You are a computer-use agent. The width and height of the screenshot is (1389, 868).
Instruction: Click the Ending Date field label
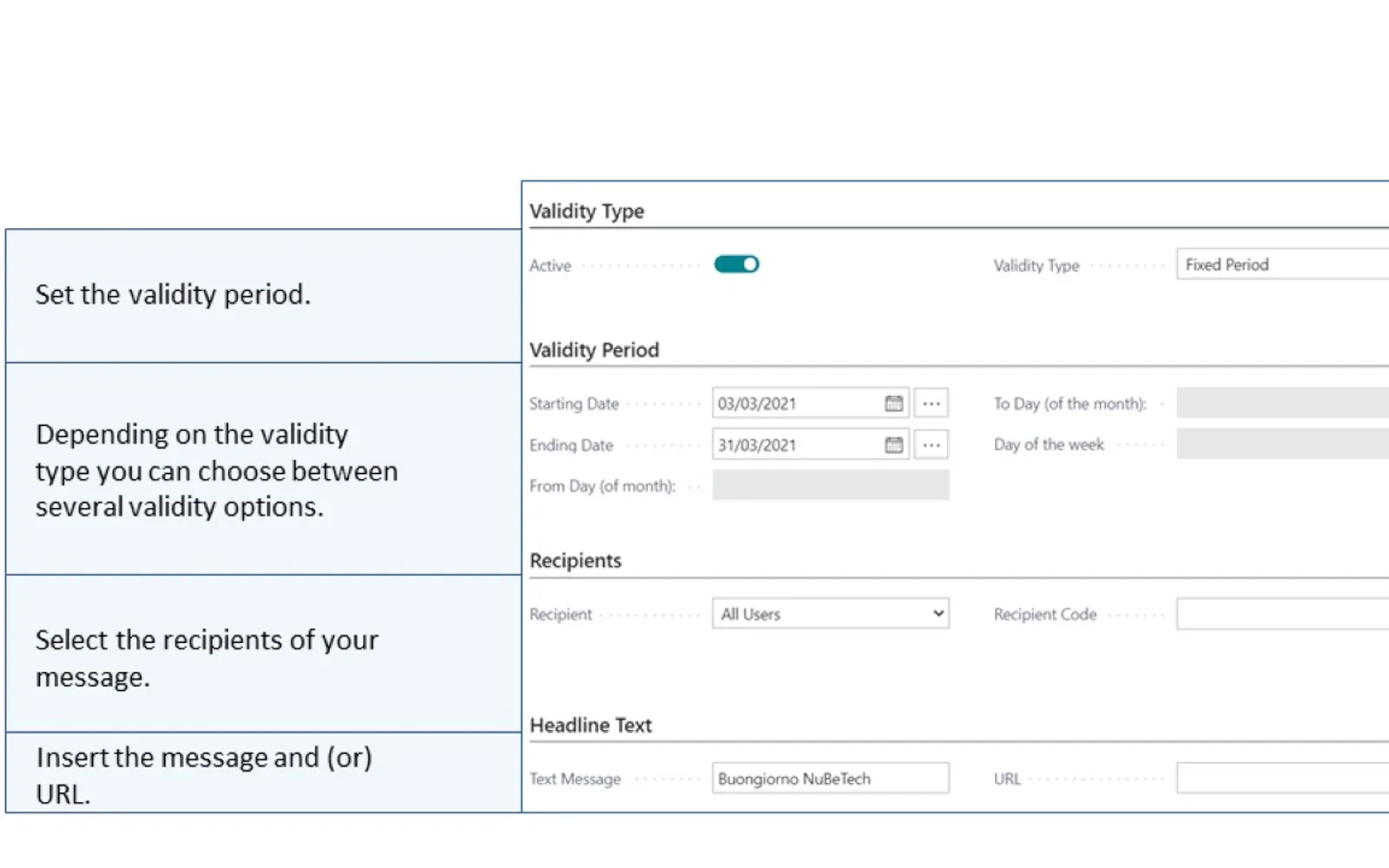tap(571, 445)
